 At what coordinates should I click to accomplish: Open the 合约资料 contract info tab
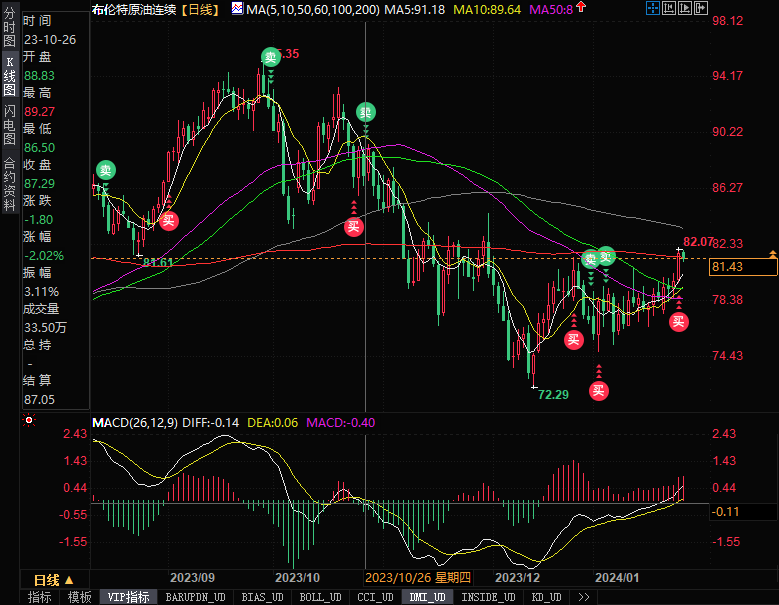(9, 178)
